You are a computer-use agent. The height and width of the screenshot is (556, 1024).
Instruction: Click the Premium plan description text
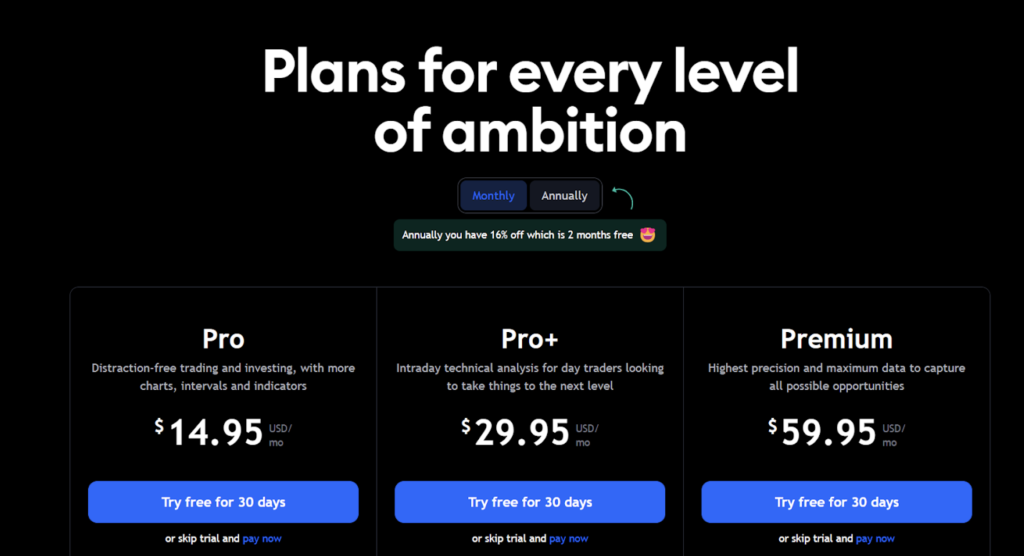[x=837, y=377]
